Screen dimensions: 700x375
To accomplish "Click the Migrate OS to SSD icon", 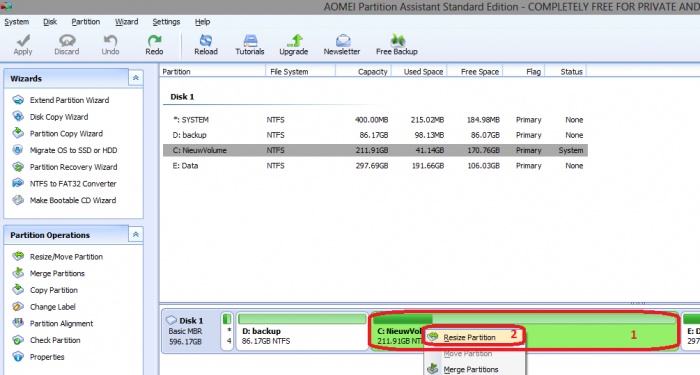I will pyautogui.click(x=18, y=150).
